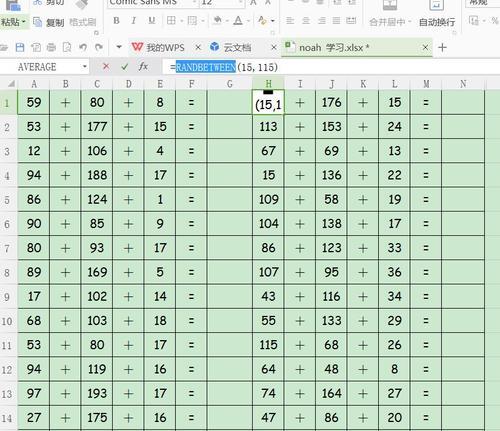Screen dimensions: 500x431
Task: Select cell L8 with value 36
Action: tap(394, 272)
